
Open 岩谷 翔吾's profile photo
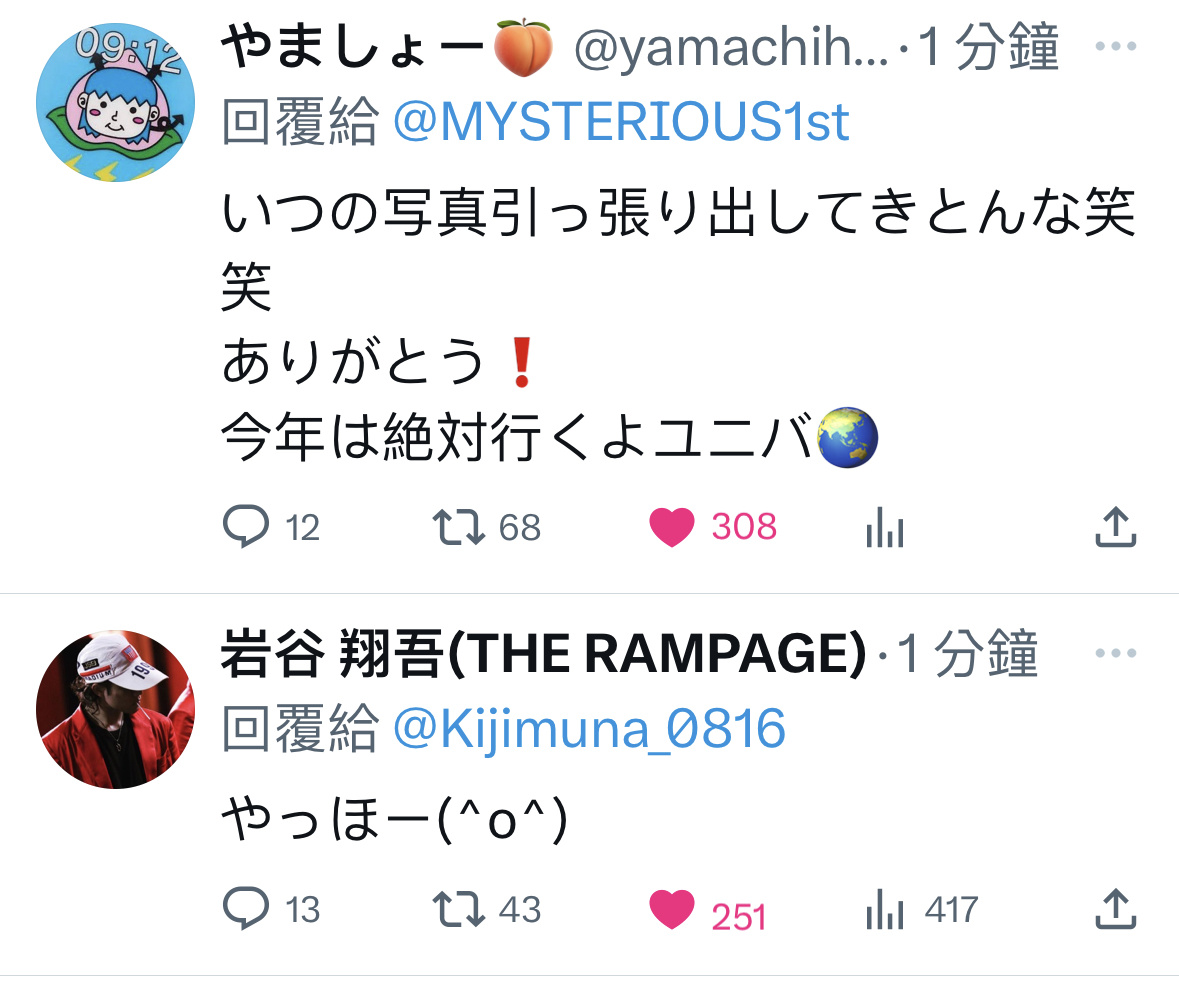pyautogui.click(x=115, y=709)
